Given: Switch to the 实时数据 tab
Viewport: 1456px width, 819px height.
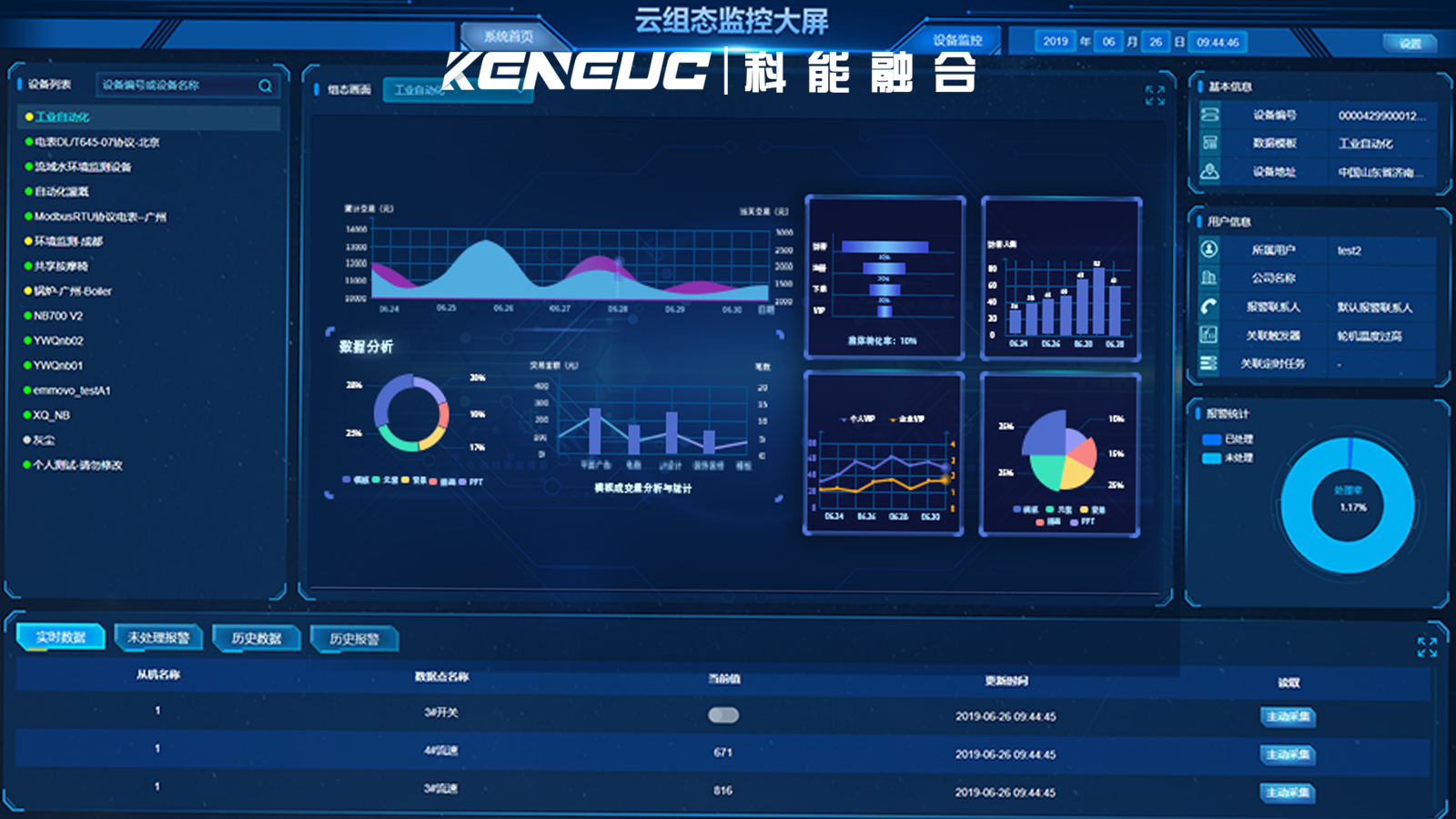Looking at the screenshot, I should click(61, 637).
